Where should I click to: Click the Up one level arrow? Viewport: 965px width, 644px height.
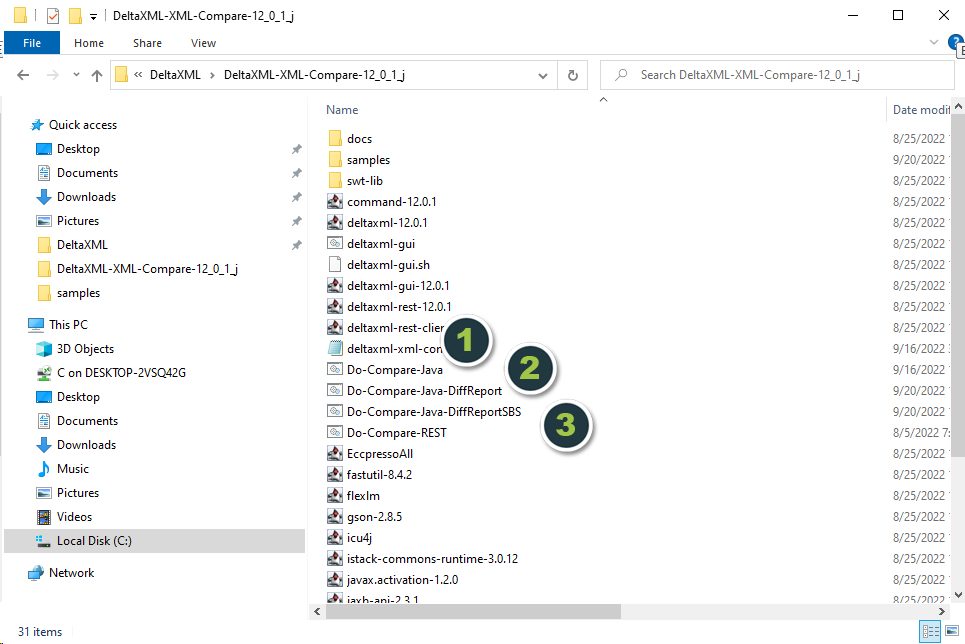(x=97, y=75)
